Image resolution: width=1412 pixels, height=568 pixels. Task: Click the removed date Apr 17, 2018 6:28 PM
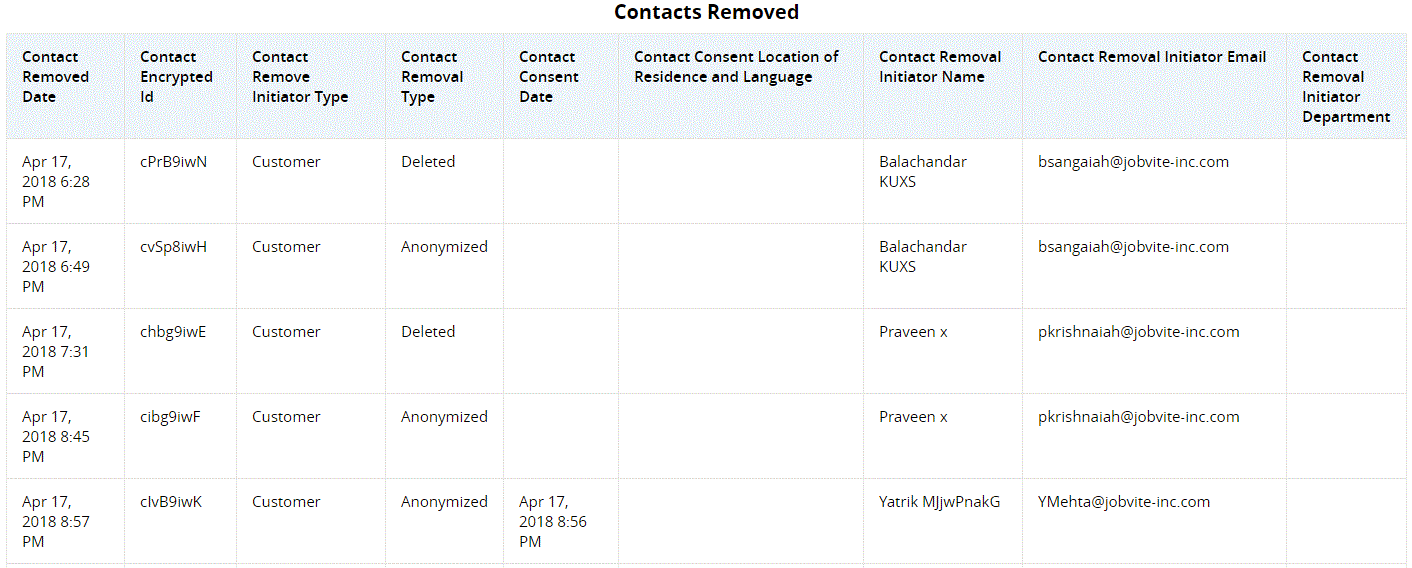(56, 181)
